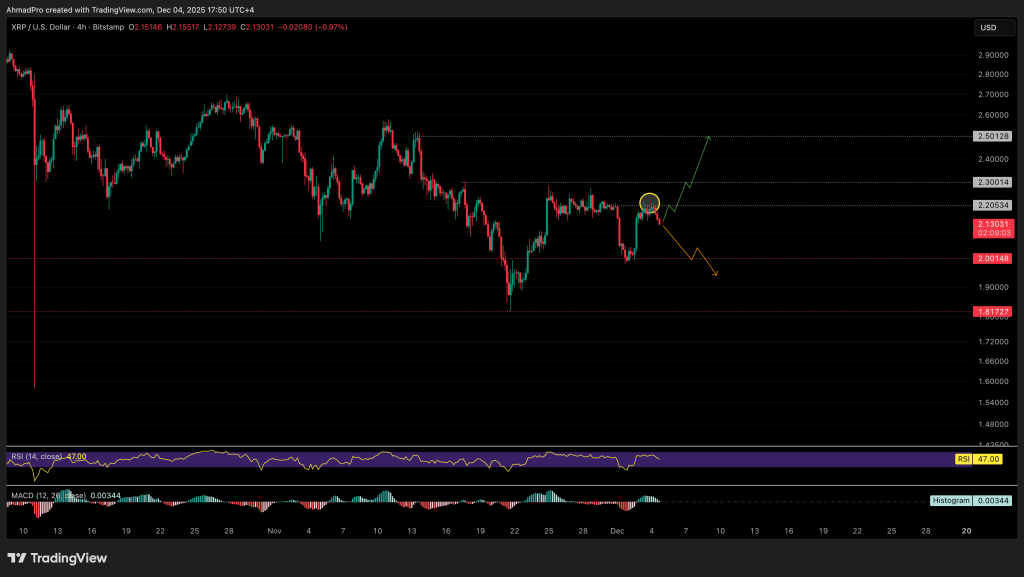Click the yellow circle marker on chart
This screenshot has height=577, width=1024.
click(x=649, y=203)
